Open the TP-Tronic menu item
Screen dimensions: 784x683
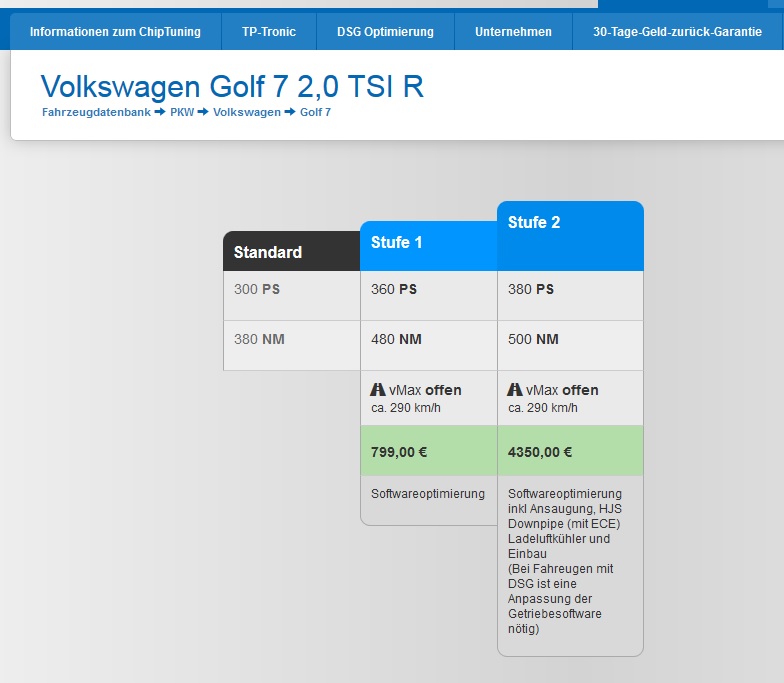[x=269, y=32]
